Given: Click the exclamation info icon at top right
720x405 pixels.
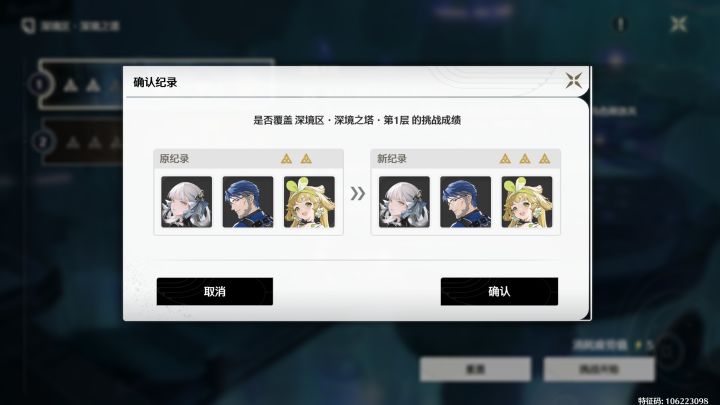Looking at the screenshot, I should 620,23.
